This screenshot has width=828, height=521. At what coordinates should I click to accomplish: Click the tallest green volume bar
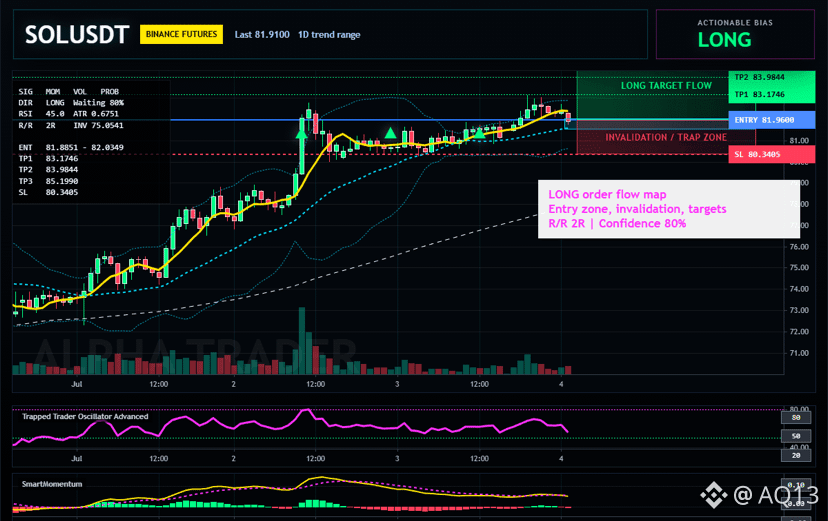point(302,340)
